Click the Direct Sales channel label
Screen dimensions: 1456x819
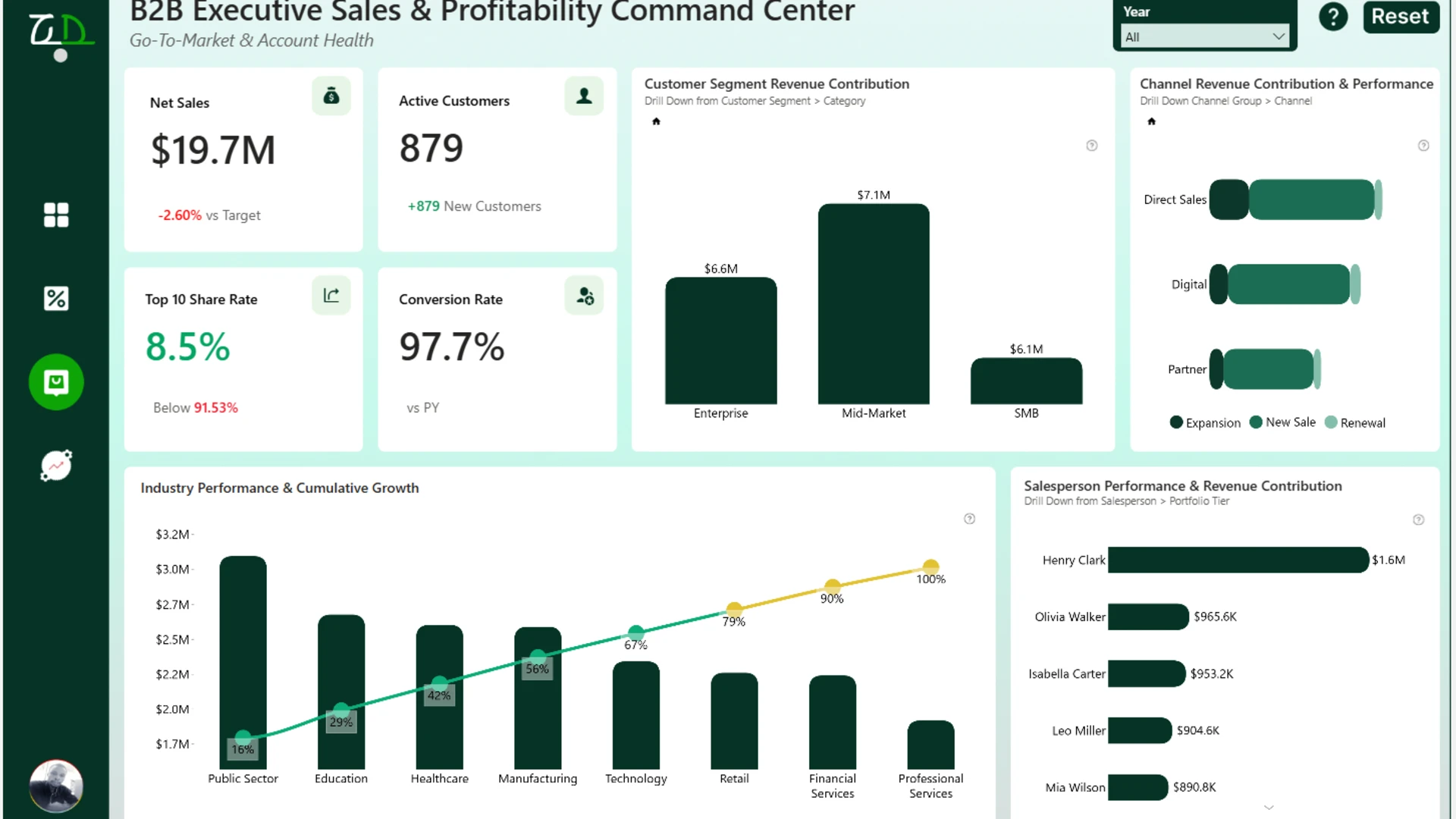(x=1175, y=199)
